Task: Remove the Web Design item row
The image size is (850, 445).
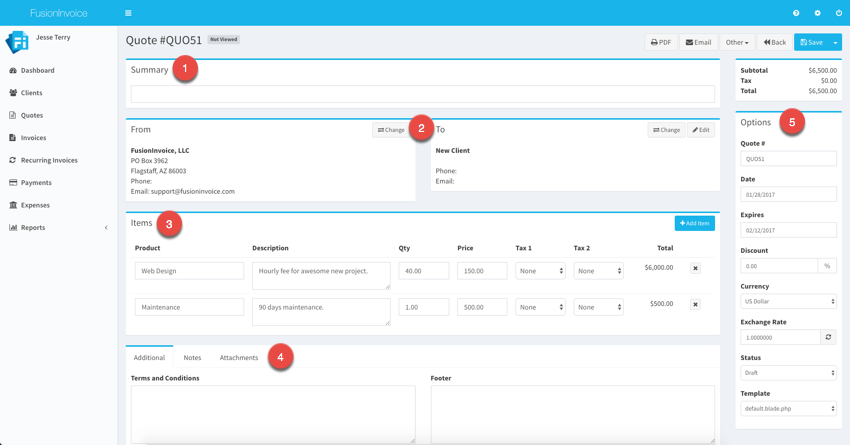Action: tap(695, 268)
